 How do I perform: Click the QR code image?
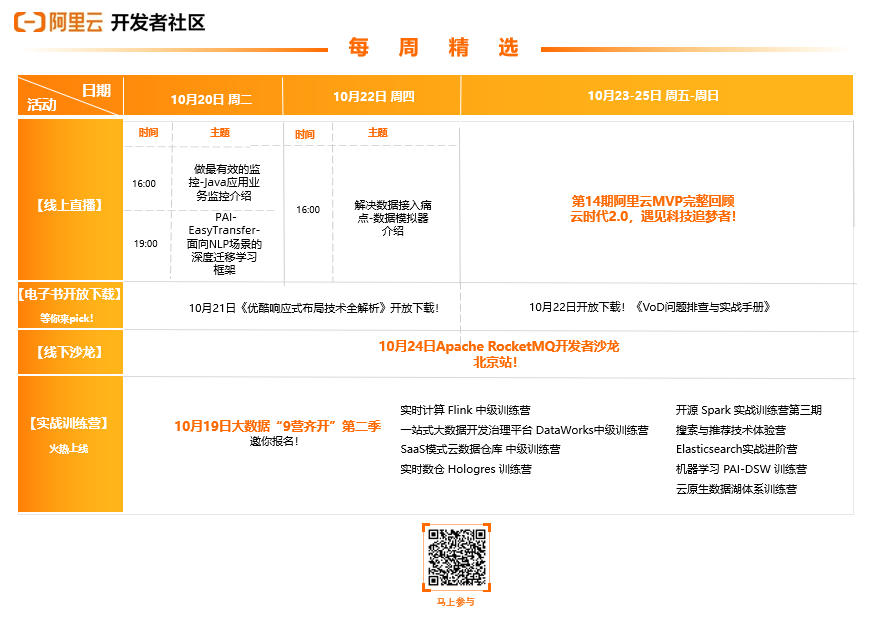point(456,557)
